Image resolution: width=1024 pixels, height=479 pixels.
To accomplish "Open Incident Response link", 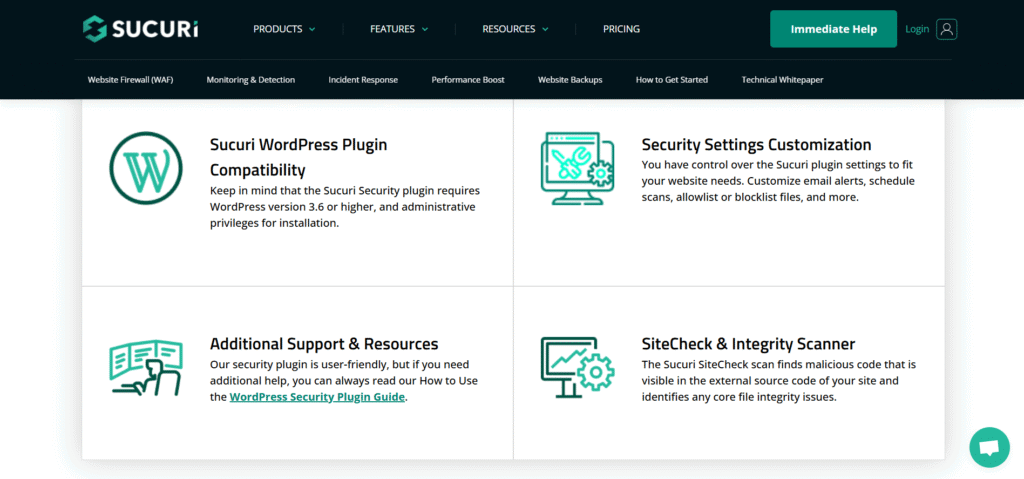I will click(363, 80).
